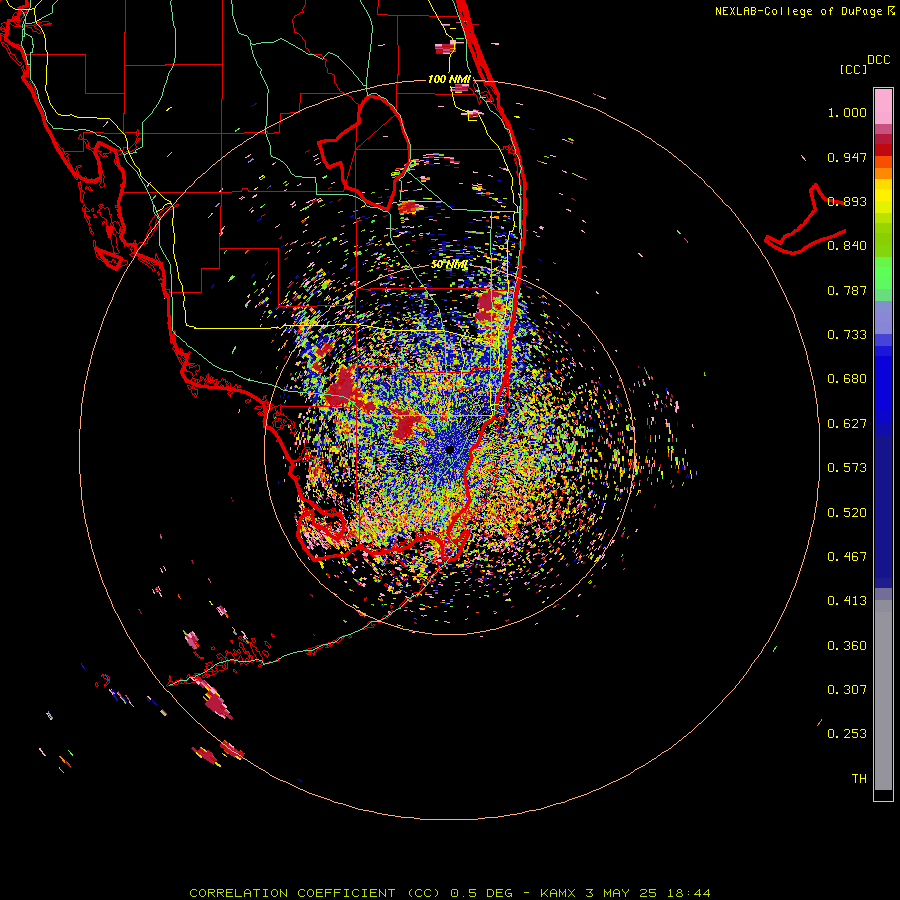This screenshot has width=900, height=900.
Task: Click the 0.467 scale value
Action: coord(847,557)
